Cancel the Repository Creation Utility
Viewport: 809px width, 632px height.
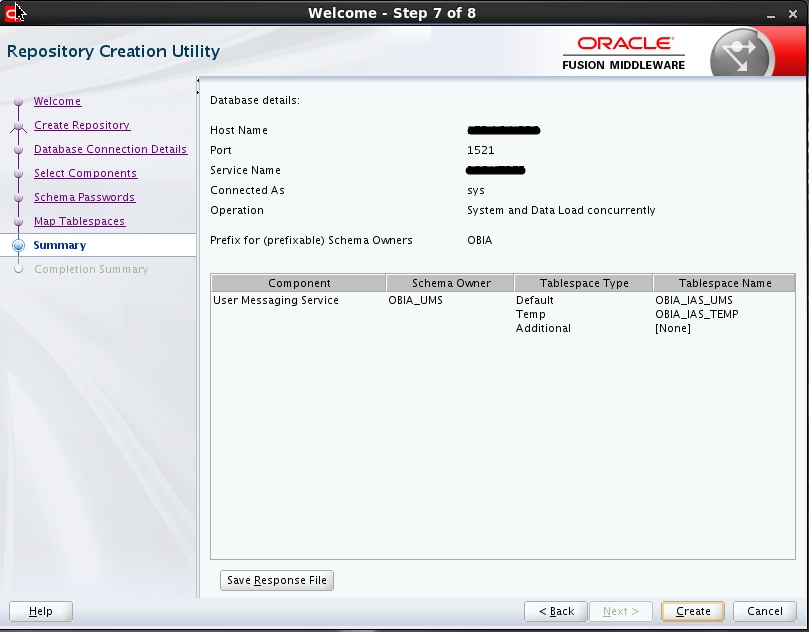[x=765, y=611]
